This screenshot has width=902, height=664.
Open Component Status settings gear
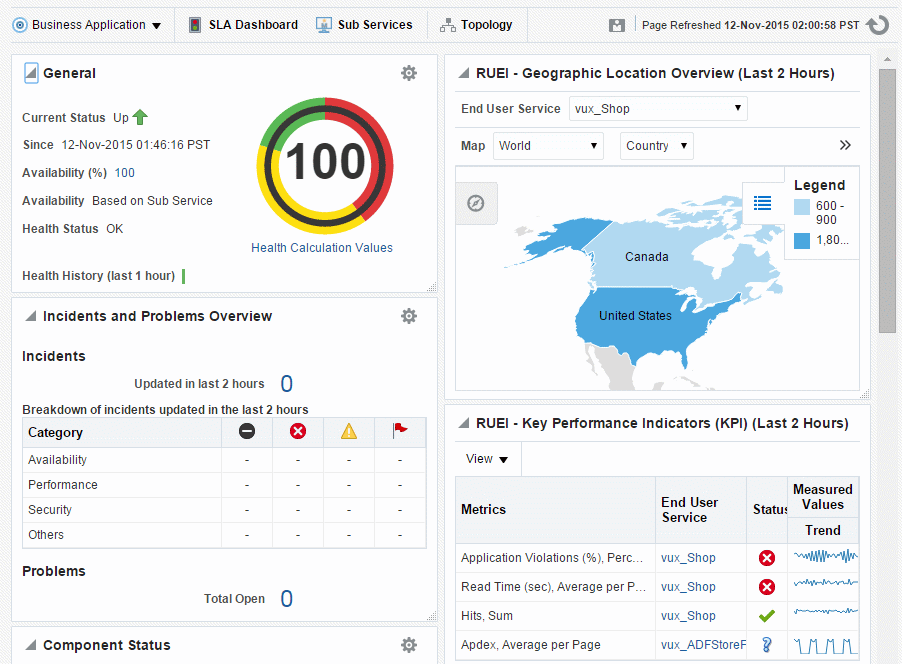point(409,645)
